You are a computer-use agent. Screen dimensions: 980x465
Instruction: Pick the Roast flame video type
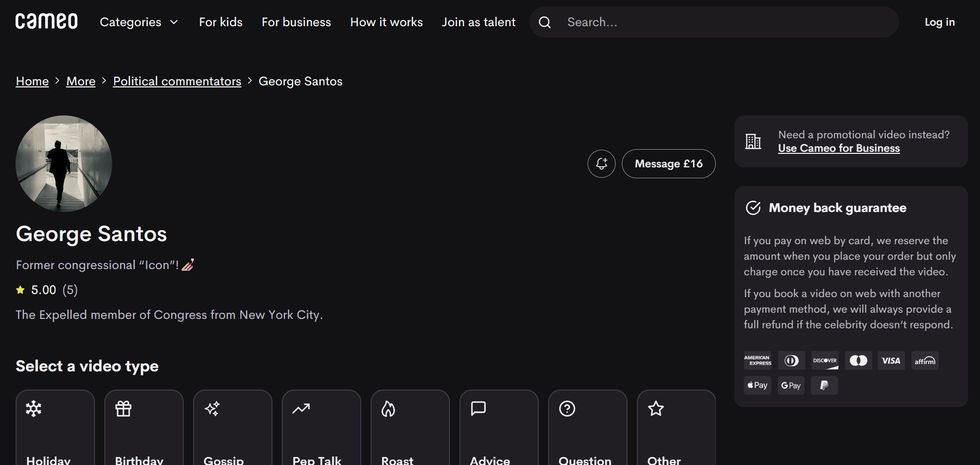point(410,428)
